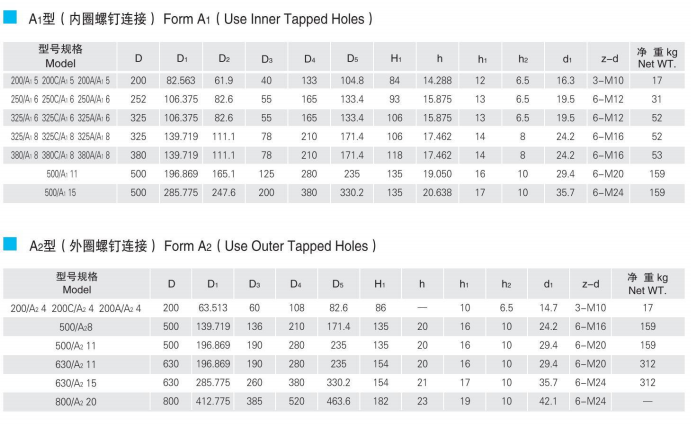
Task: Select the 500/A1 15 model row label
Action: point(62,193)
